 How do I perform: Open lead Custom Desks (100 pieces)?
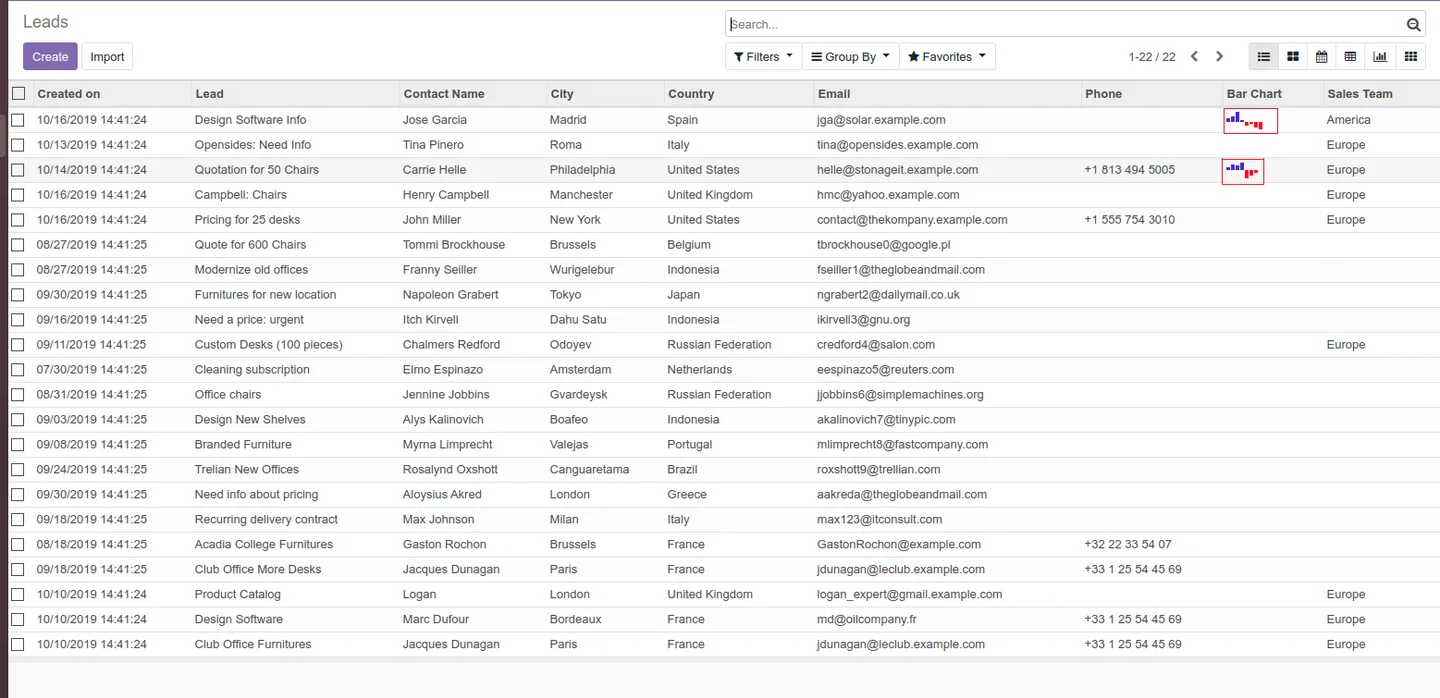tap(269, 345)
